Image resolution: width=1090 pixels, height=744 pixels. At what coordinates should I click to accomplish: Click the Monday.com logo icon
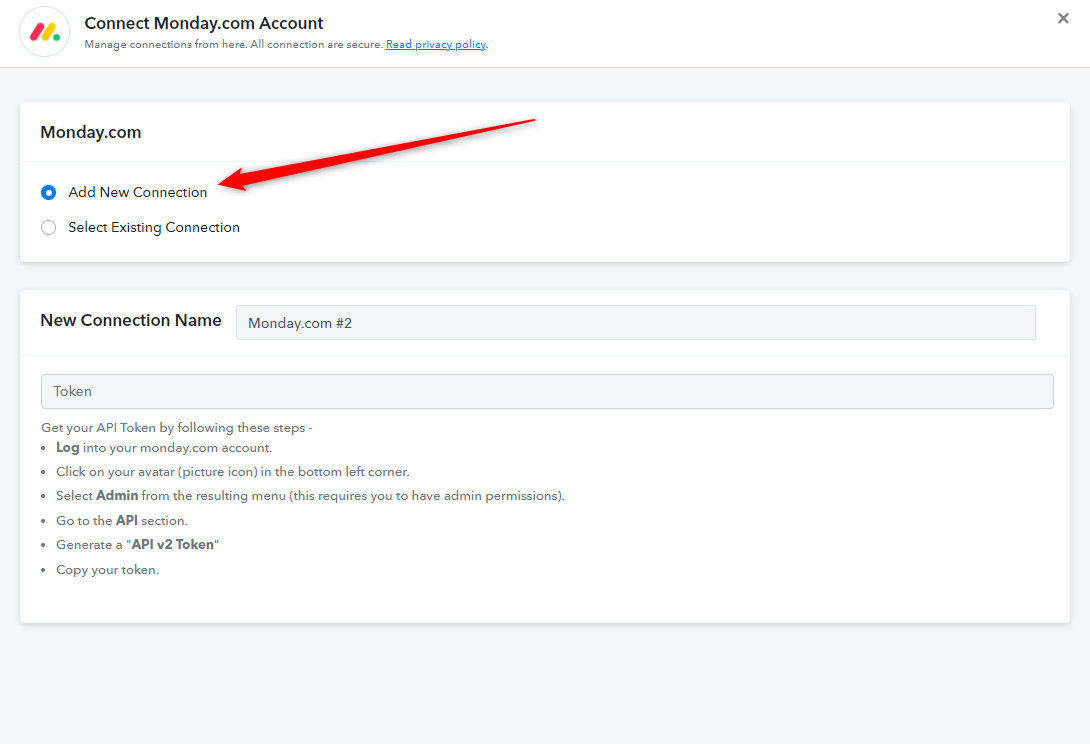[x=44, y=32]
